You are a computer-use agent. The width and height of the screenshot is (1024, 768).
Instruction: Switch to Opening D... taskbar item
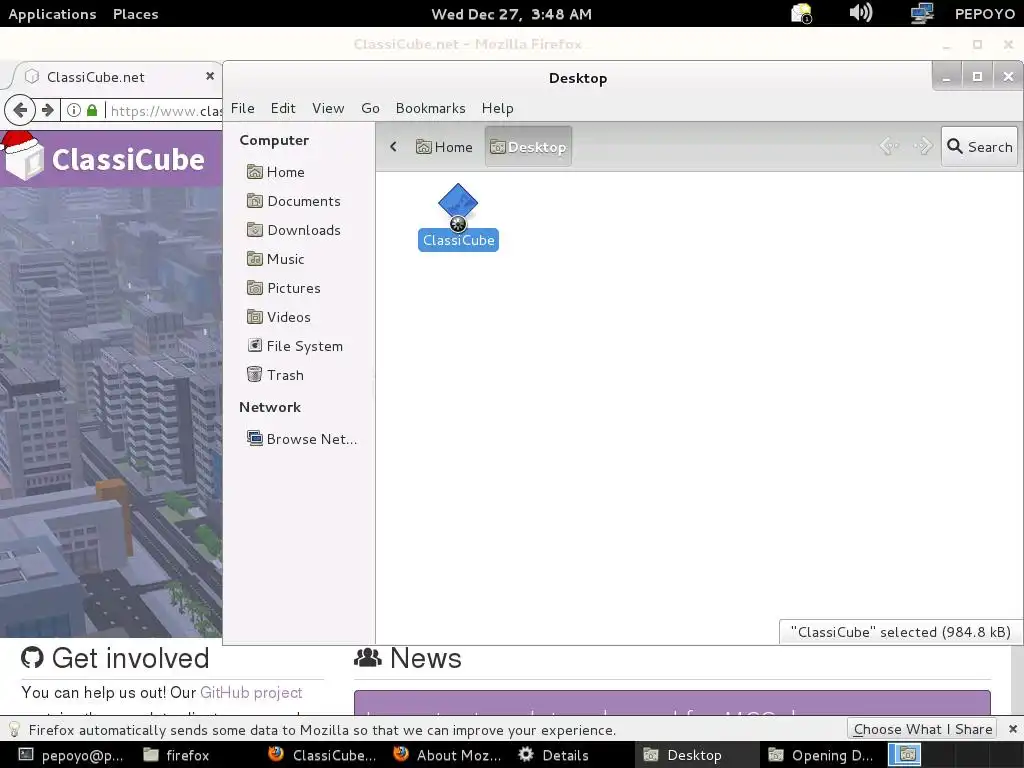pyautogui.click(x=821, y=755)
